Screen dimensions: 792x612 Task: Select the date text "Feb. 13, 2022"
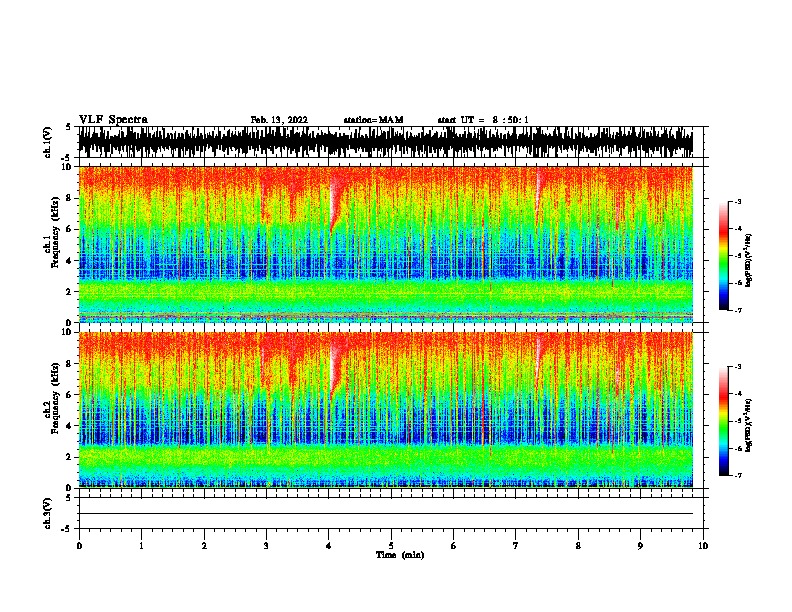coord(279,120)
